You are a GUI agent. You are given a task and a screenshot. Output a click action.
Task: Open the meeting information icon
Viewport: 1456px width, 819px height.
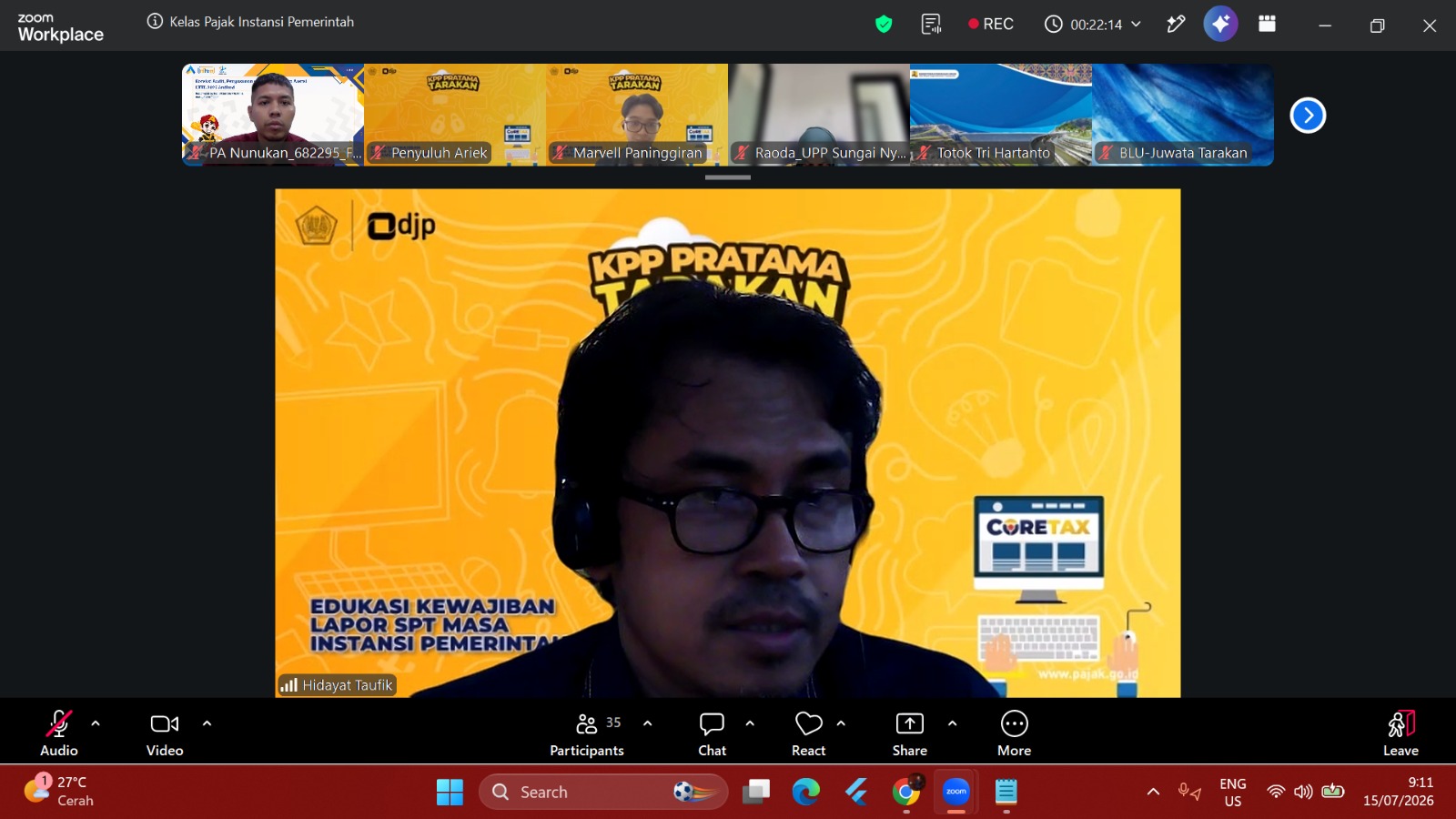point(155,22)
